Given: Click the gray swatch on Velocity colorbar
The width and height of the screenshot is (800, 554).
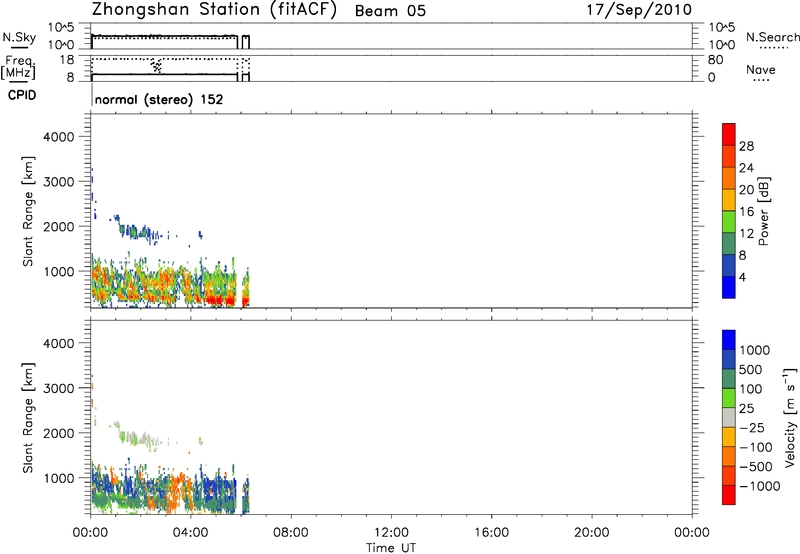Looking at the screenshot, I should point(729,418).
